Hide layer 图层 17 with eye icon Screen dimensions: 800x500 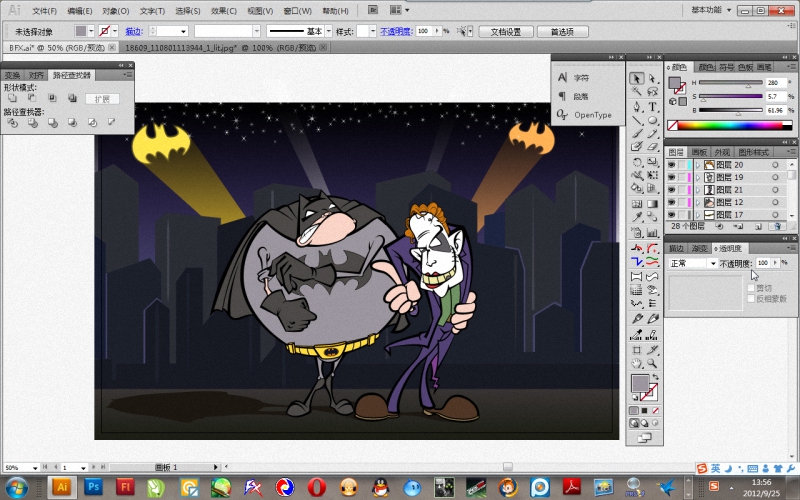click(x=671, y=215)
